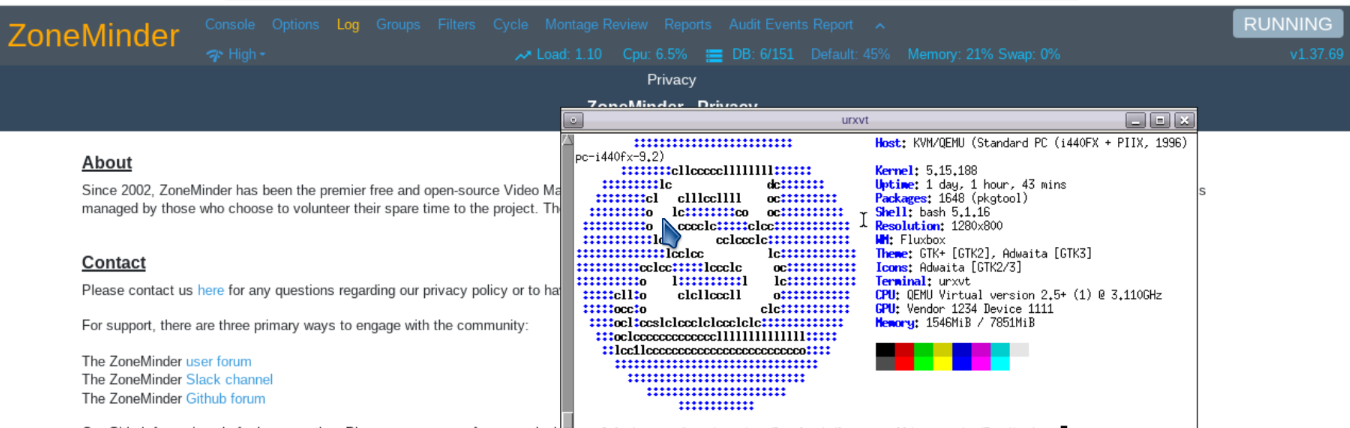Click the Resolution: 1280x800 line
The image size is (1350, 428).
tap(939, 227)
